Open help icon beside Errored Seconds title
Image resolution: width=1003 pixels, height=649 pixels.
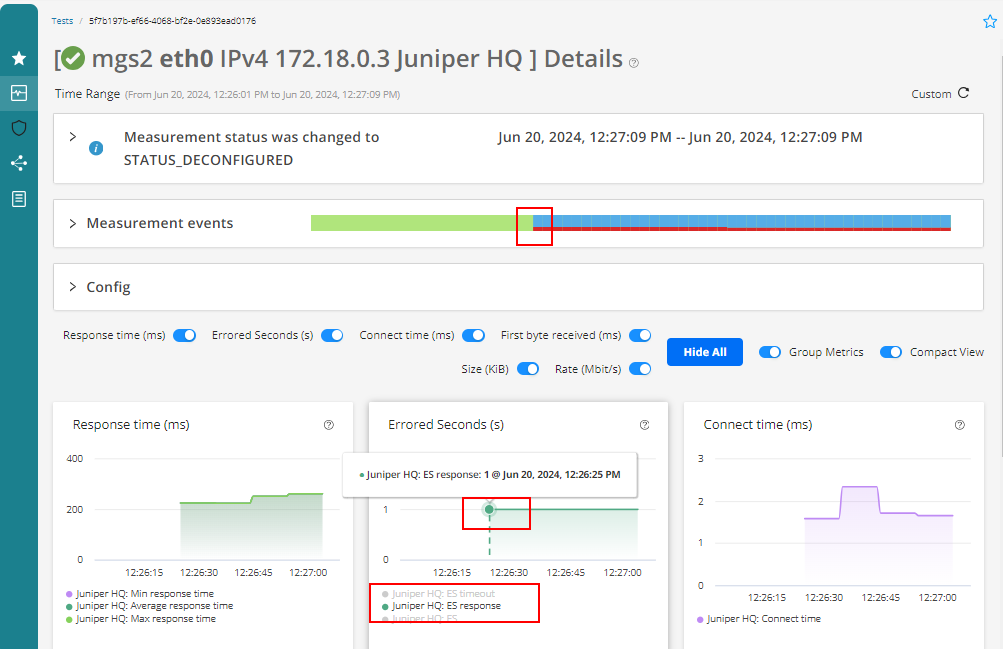click(644, 425)
